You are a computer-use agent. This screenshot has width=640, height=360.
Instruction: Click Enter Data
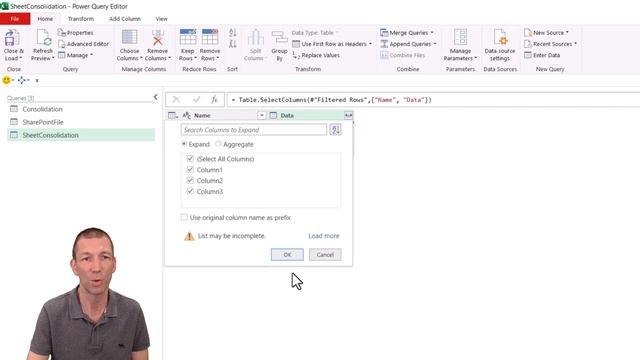click(542, 55)
